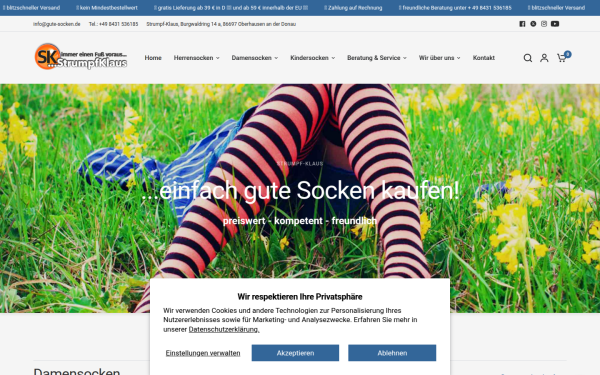Open the Kontakt menu item
This screenshot has height=375, width=600.
[484, 58]
